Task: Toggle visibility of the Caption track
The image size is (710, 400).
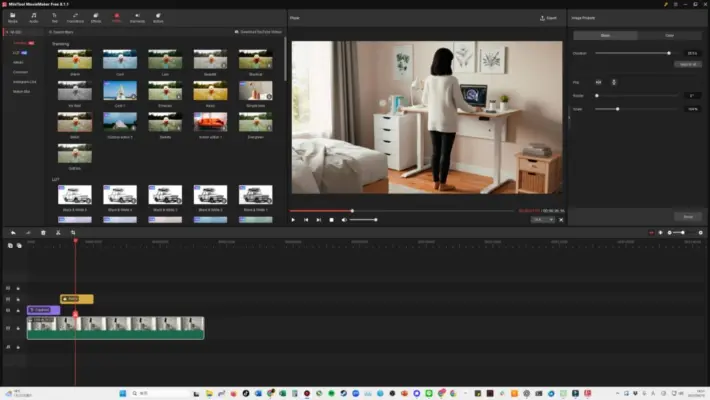Action: [x=8, y=310]
